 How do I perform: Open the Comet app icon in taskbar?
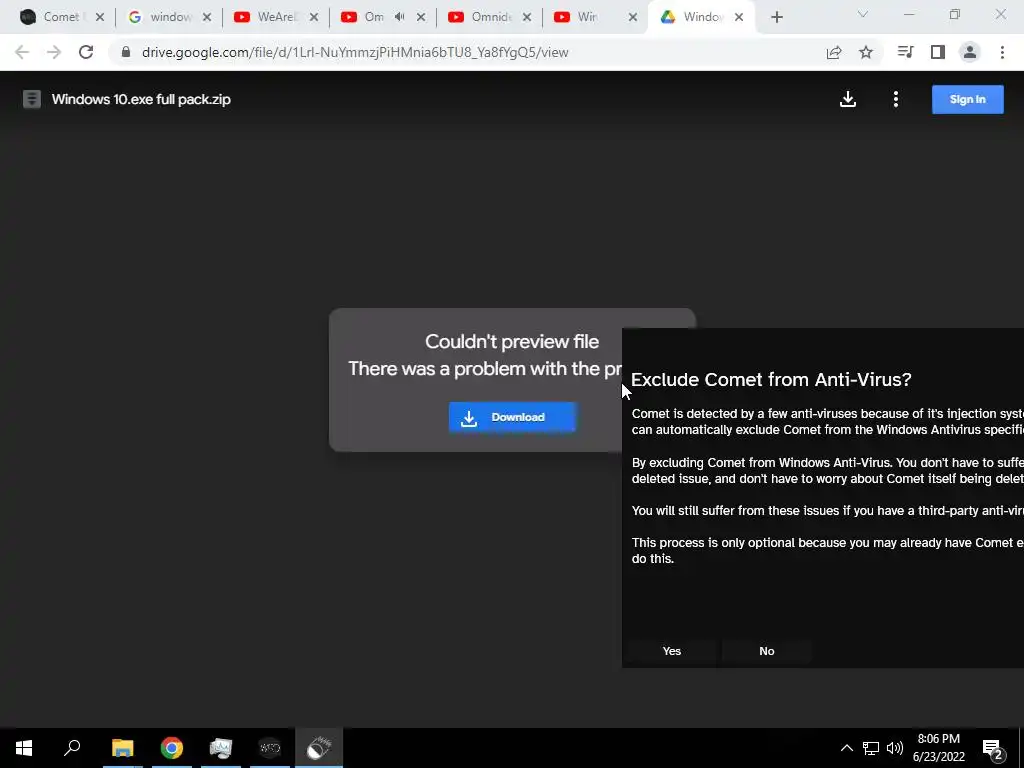[x=319, y=748]
